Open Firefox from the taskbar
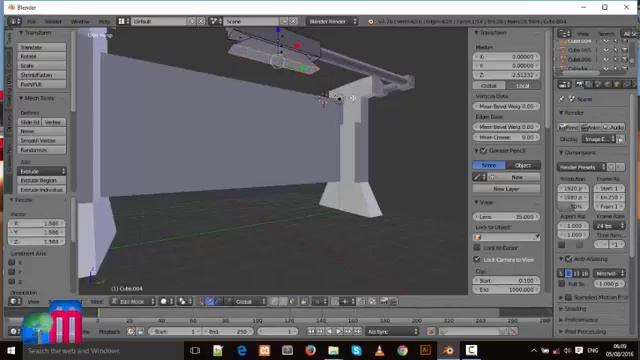Image resolution: width=640 pixels, height=360 pixels. pos(311,350)
